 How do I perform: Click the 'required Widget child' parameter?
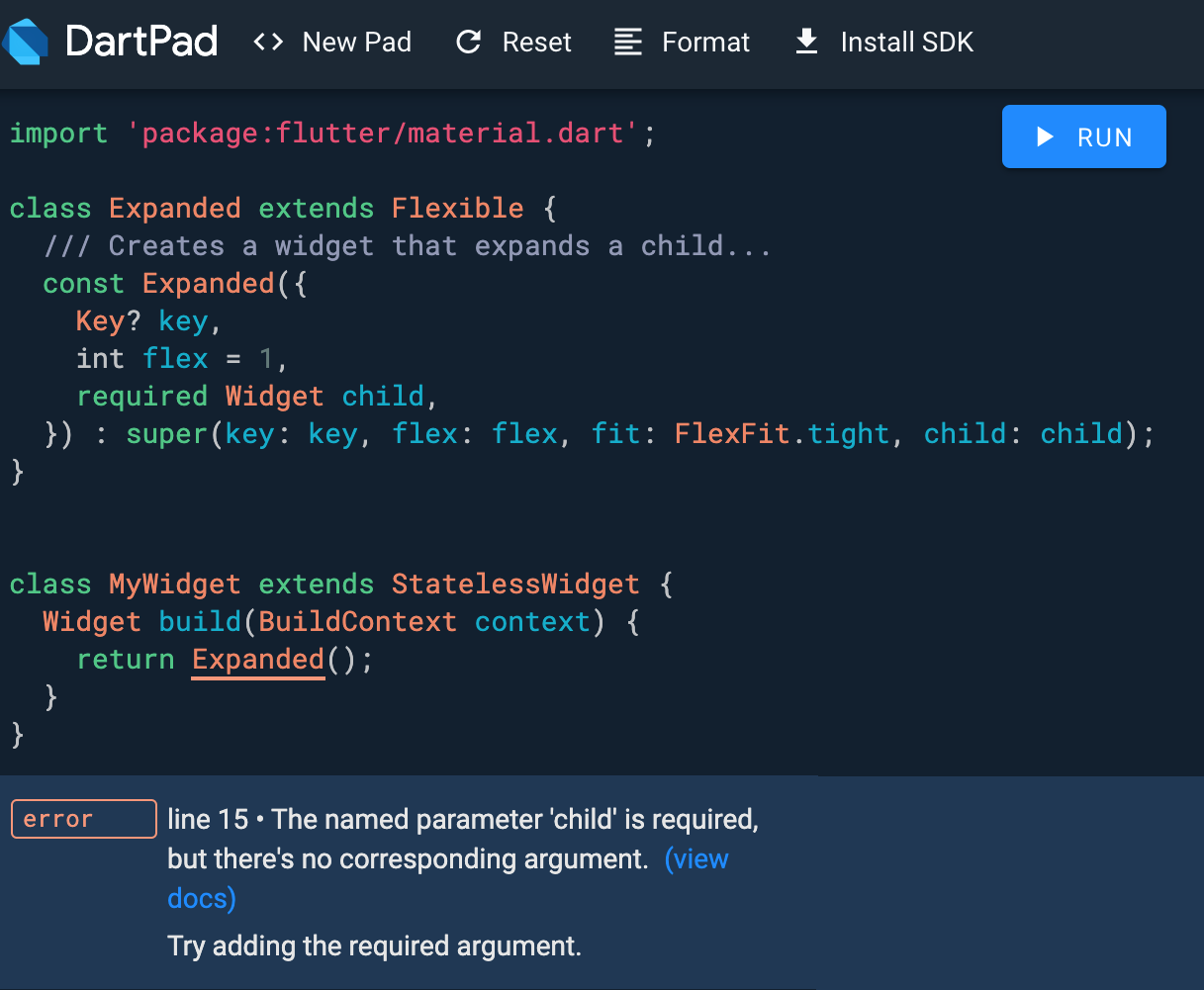pyautogui.click(x=256, y=397)
